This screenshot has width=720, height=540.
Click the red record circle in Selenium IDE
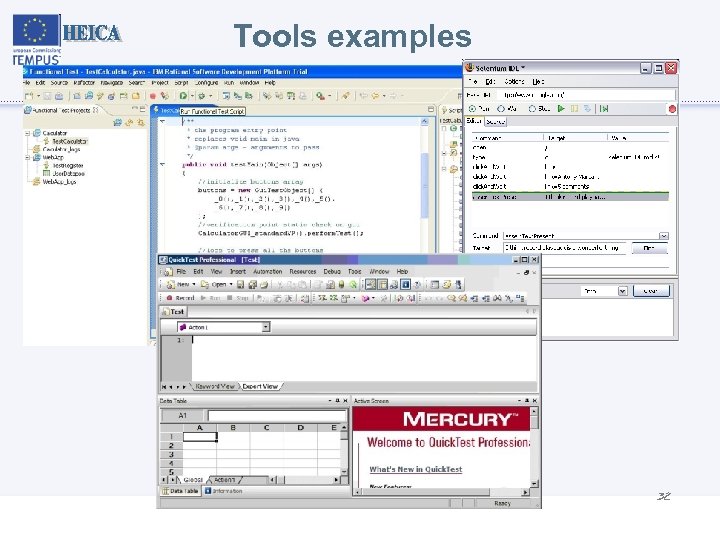[672, 109]
